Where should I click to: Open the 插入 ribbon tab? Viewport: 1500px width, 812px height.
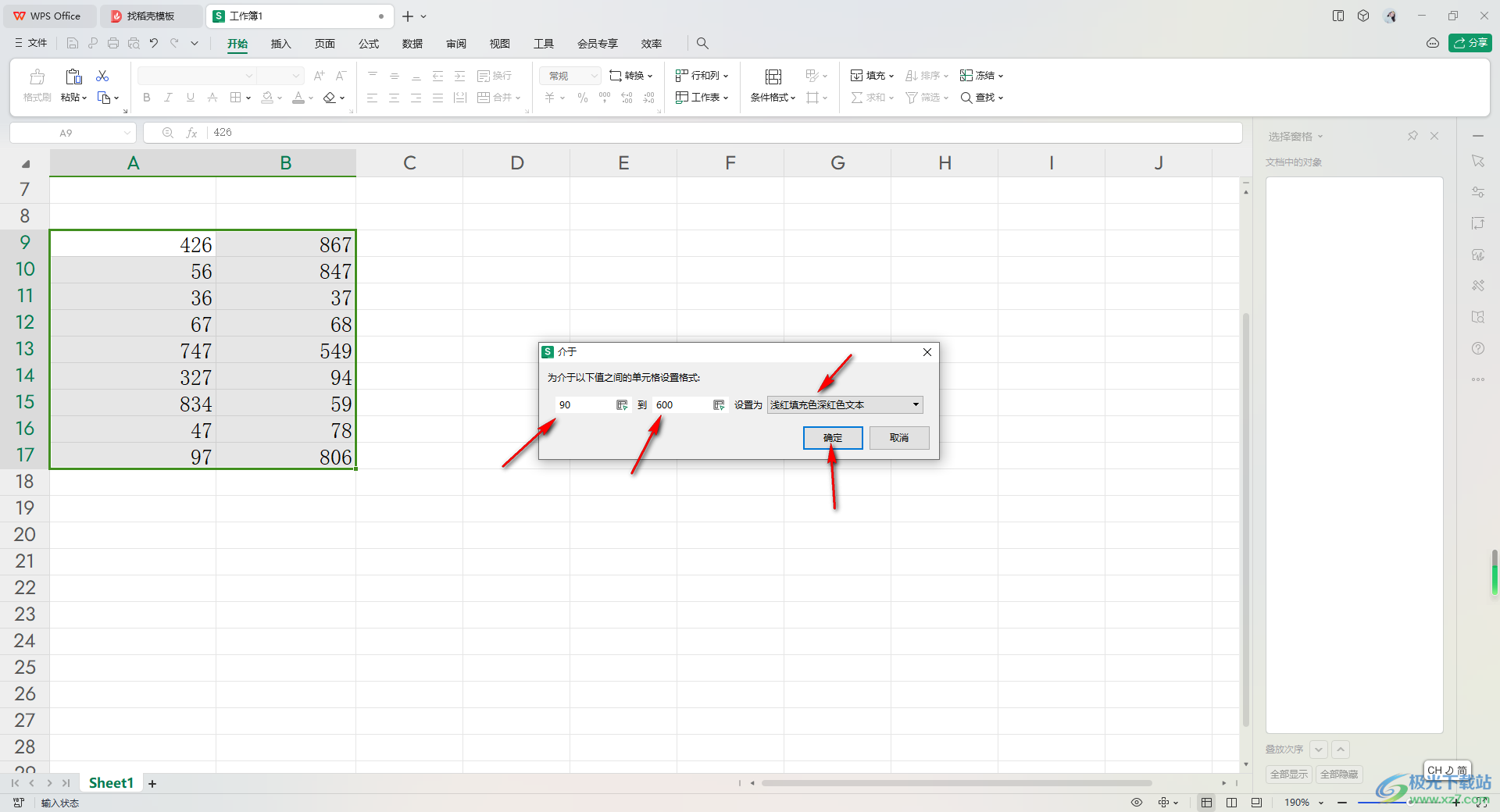[280, 44]
